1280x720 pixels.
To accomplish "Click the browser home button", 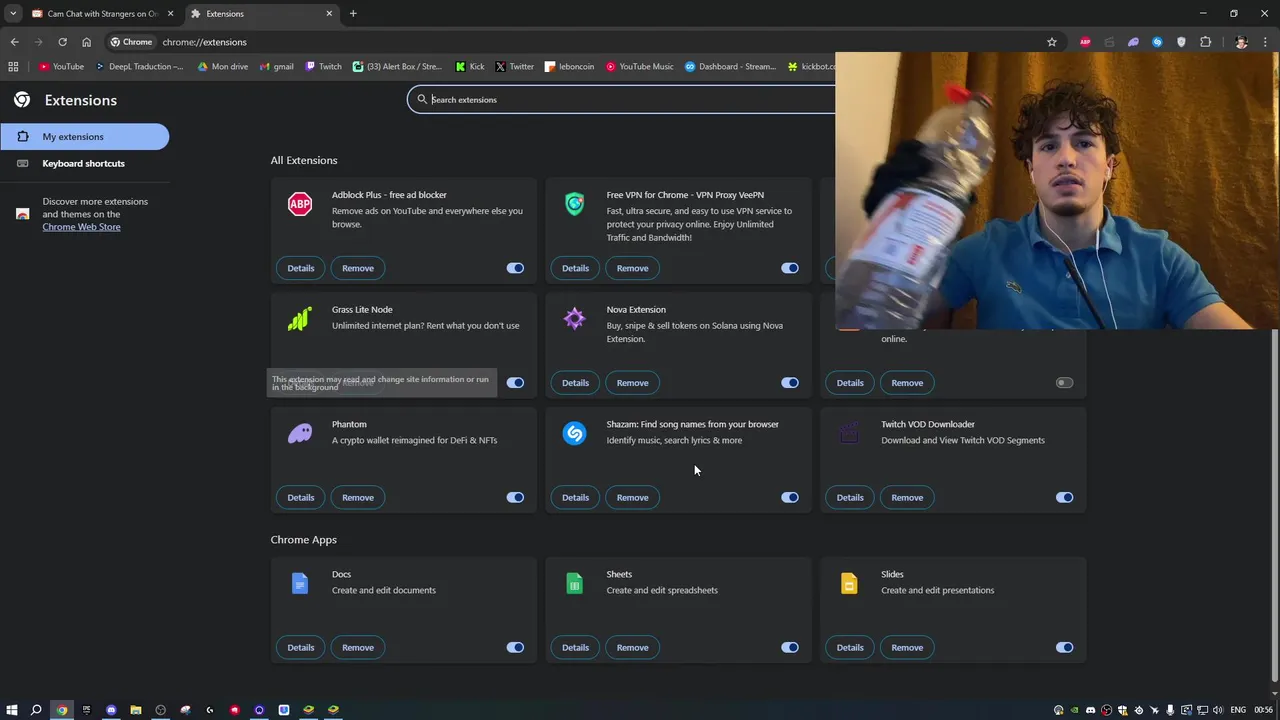I will (86, 42).
